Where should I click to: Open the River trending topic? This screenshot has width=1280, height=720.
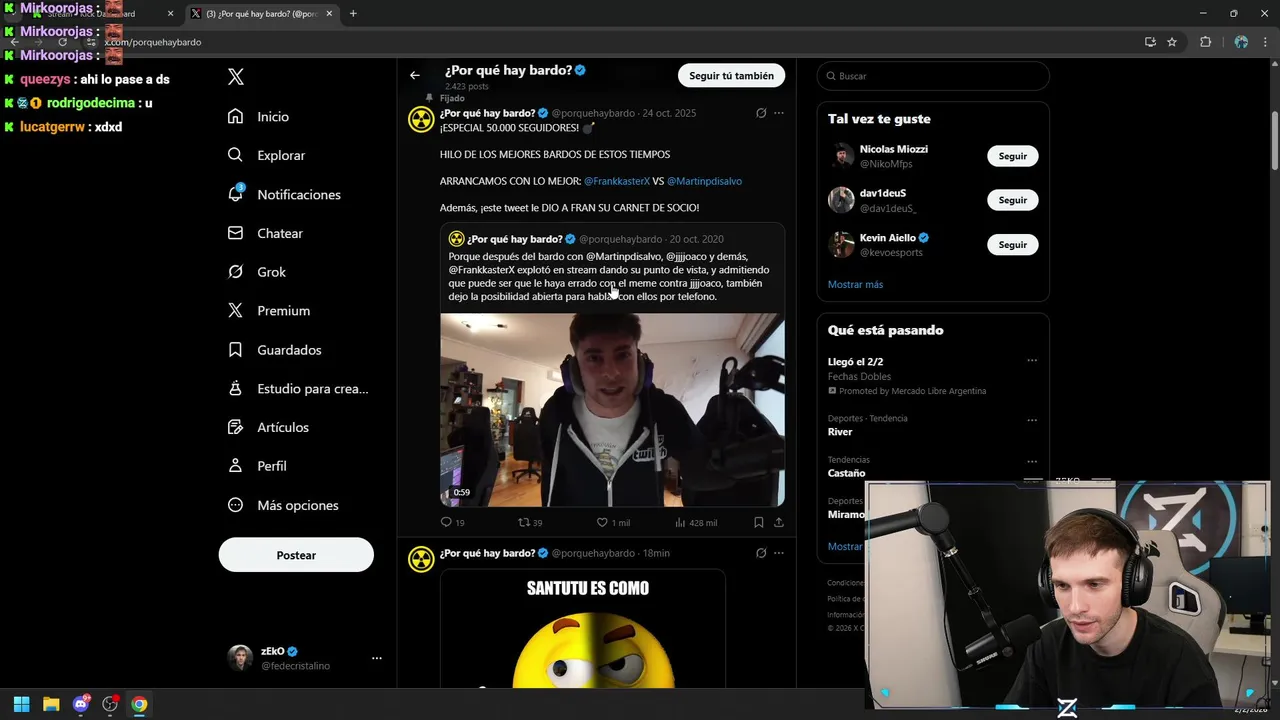coord(840,432)
